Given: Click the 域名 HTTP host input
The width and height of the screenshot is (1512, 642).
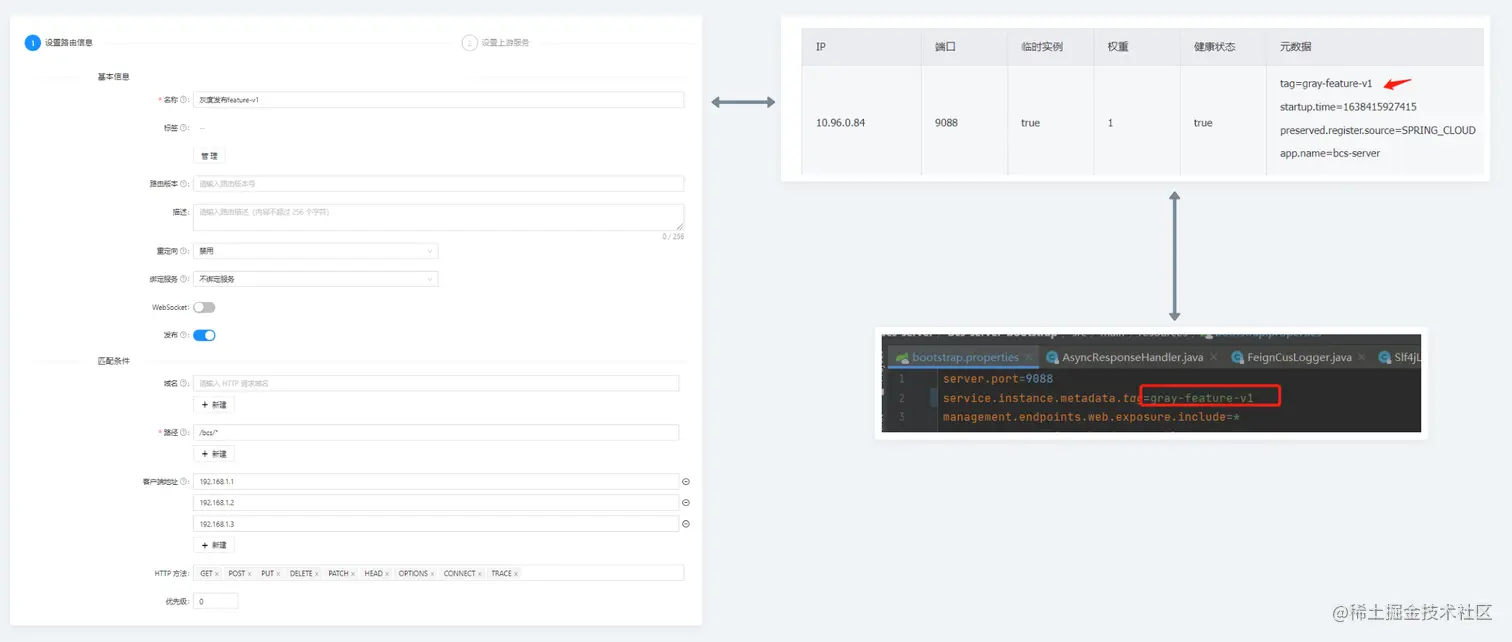Looking at the screenshot, I should [436, 383].
